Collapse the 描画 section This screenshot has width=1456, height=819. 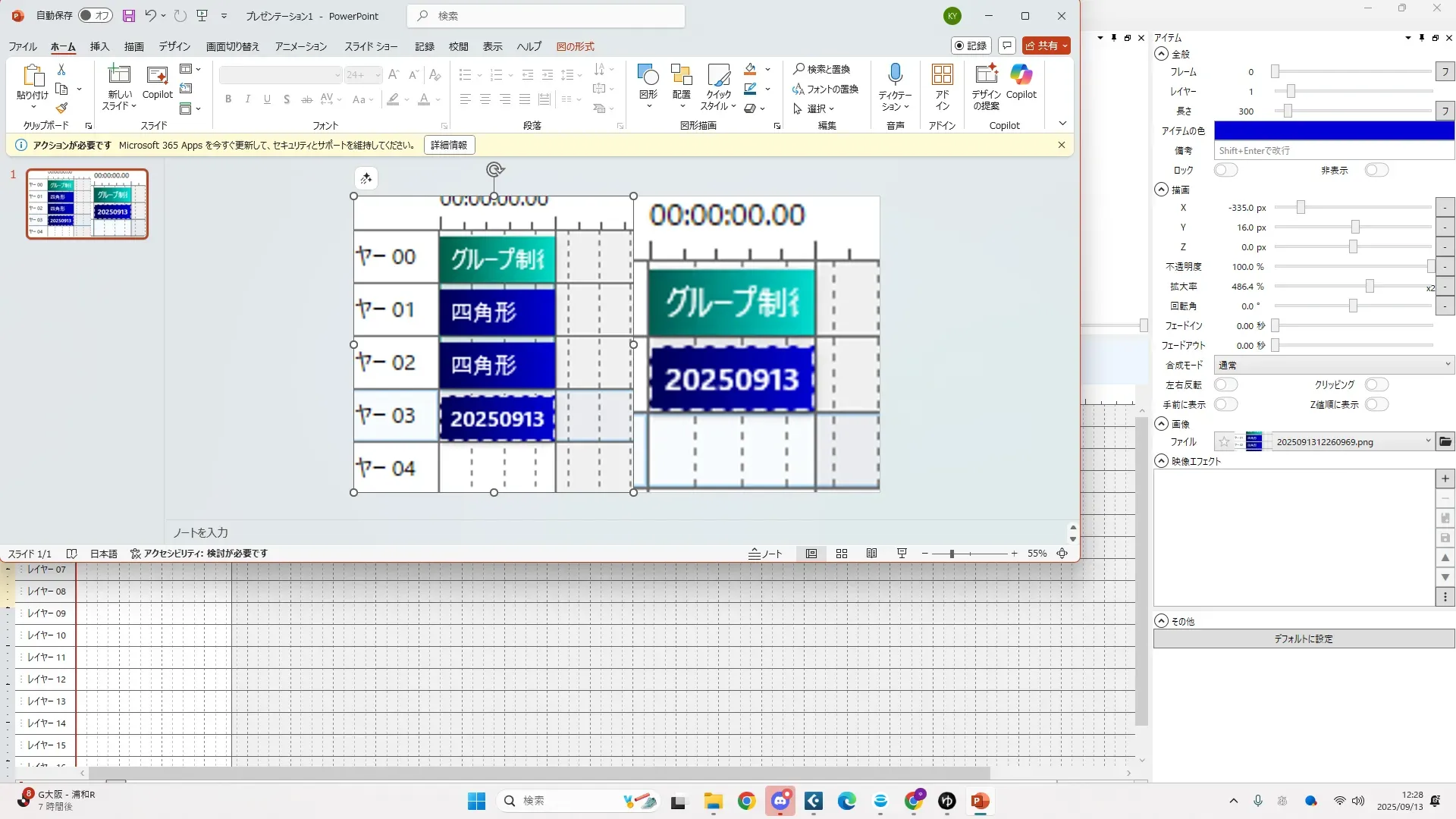point(1162,190)
